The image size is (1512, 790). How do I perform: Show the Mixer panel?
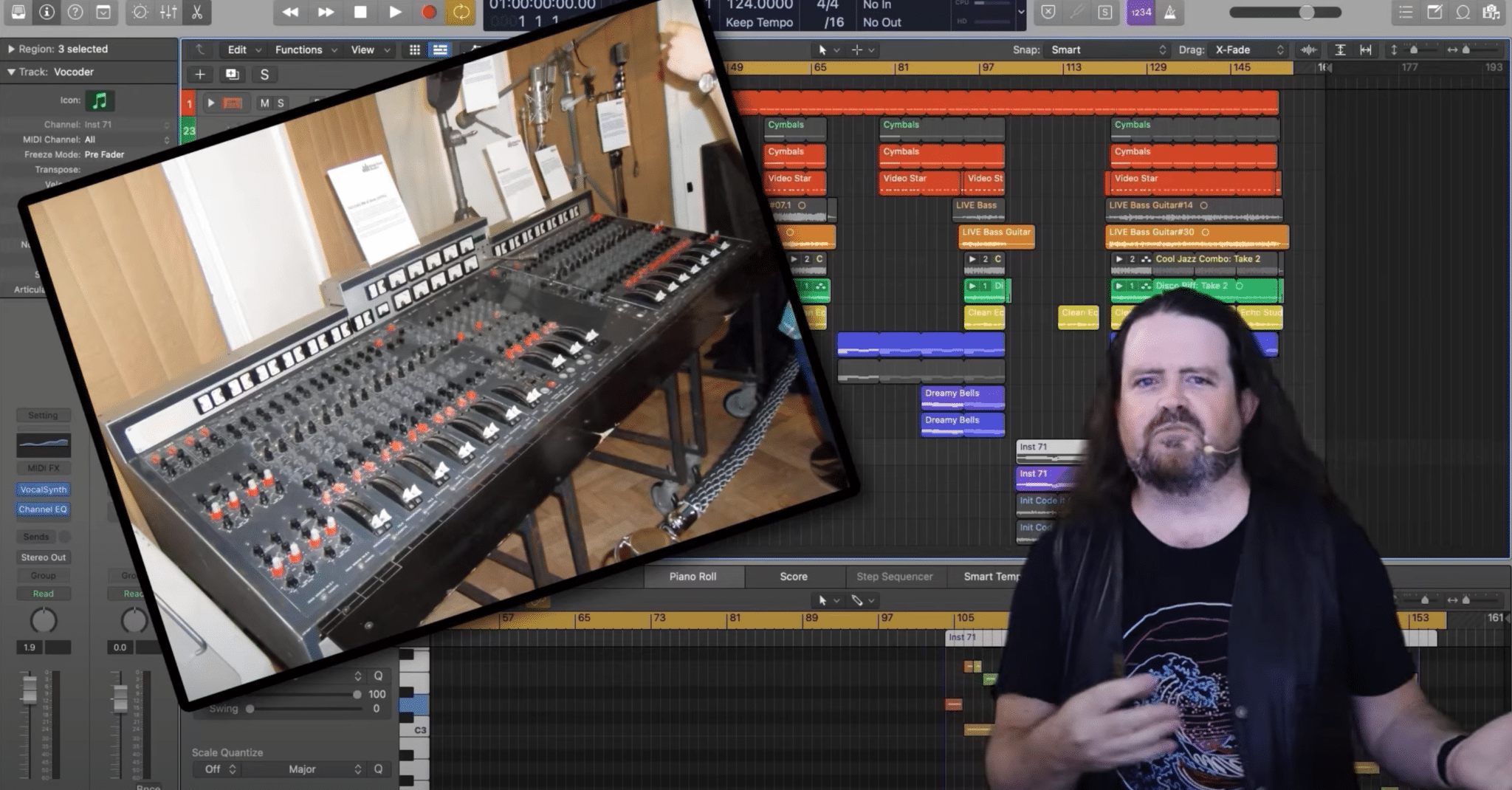(x=168, y=12)
